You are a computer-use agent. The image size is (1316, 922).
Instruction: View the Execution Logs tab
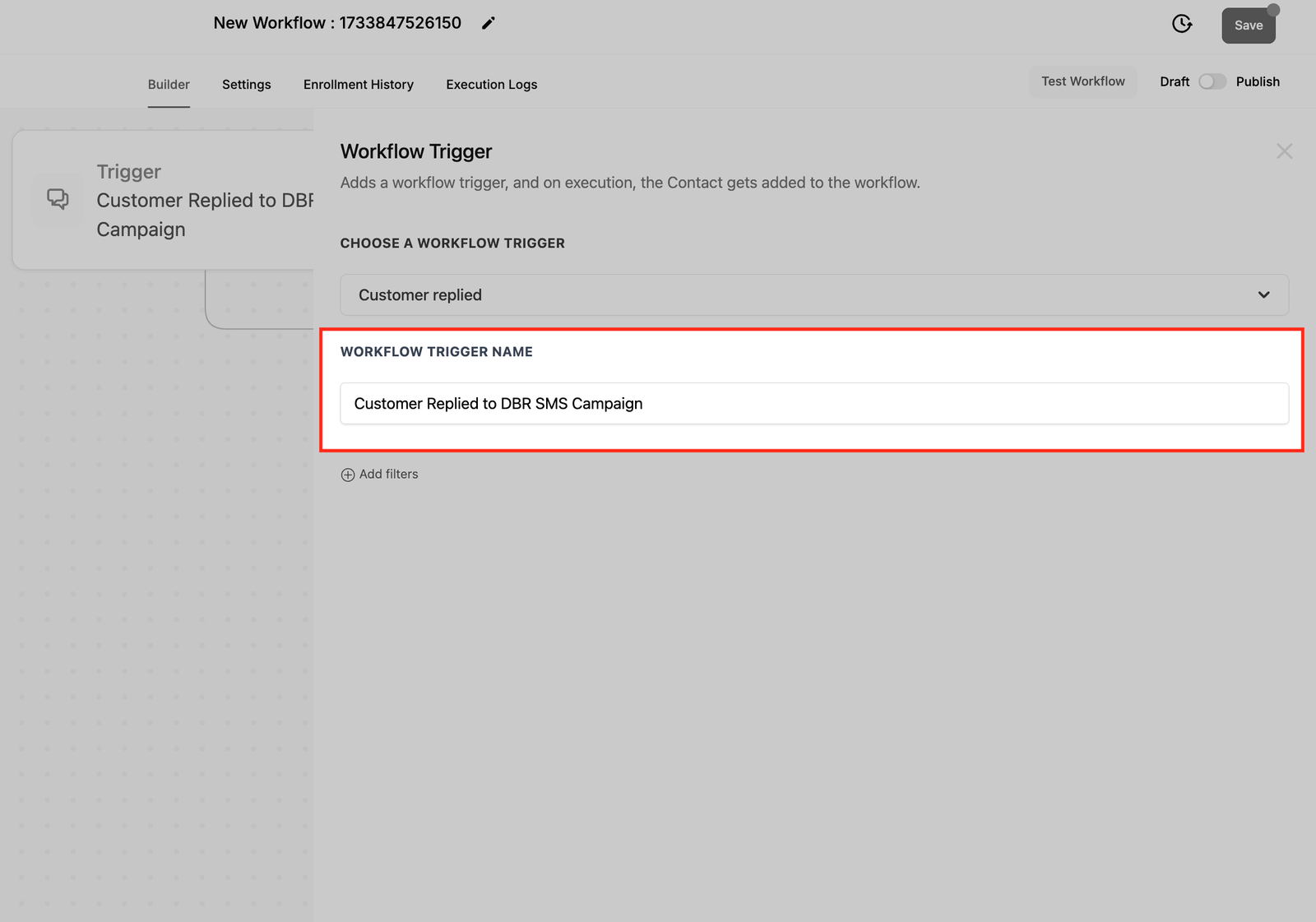pos(491,85)
